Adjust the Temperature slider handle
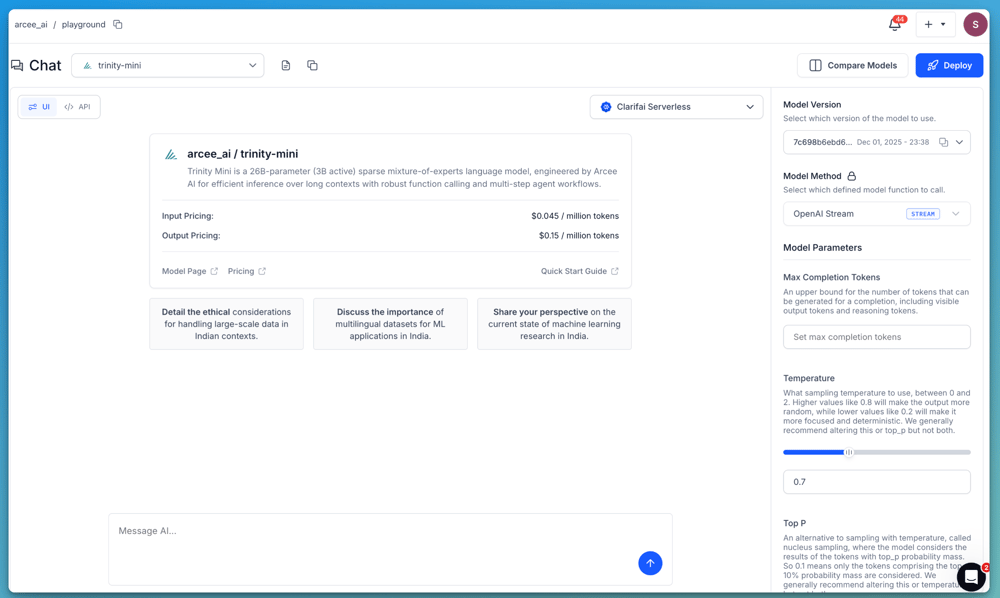Image resolution: width=1000 pixels, height=598 pixels. click(x=848, y=452)
